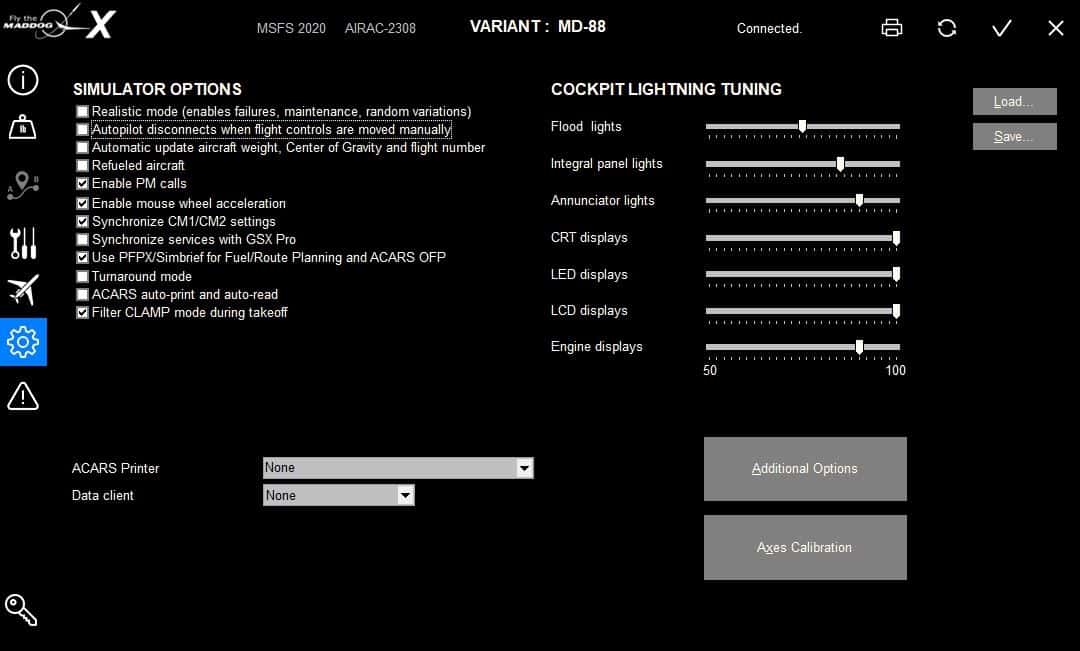Click the checkmark apply icon
The width and height of the screenshot is (1080, 651).
point(1001,28)
